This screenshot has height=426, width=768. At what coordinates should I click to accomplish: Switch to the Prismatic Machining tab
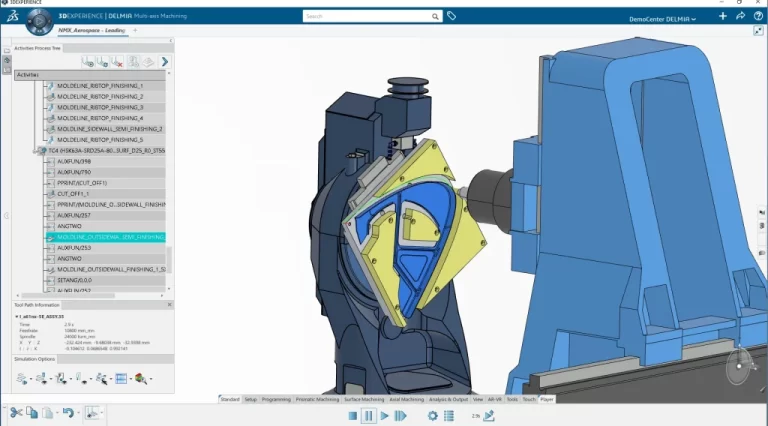316,399
